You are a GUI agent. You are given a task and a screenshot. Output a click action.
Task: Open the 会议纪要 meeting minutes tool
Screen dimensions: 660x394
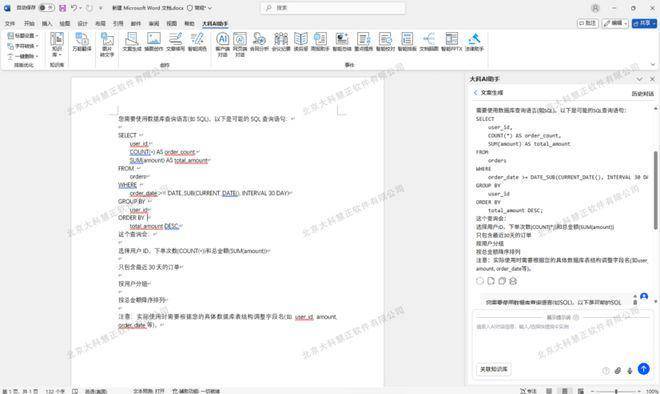(281, 42)
